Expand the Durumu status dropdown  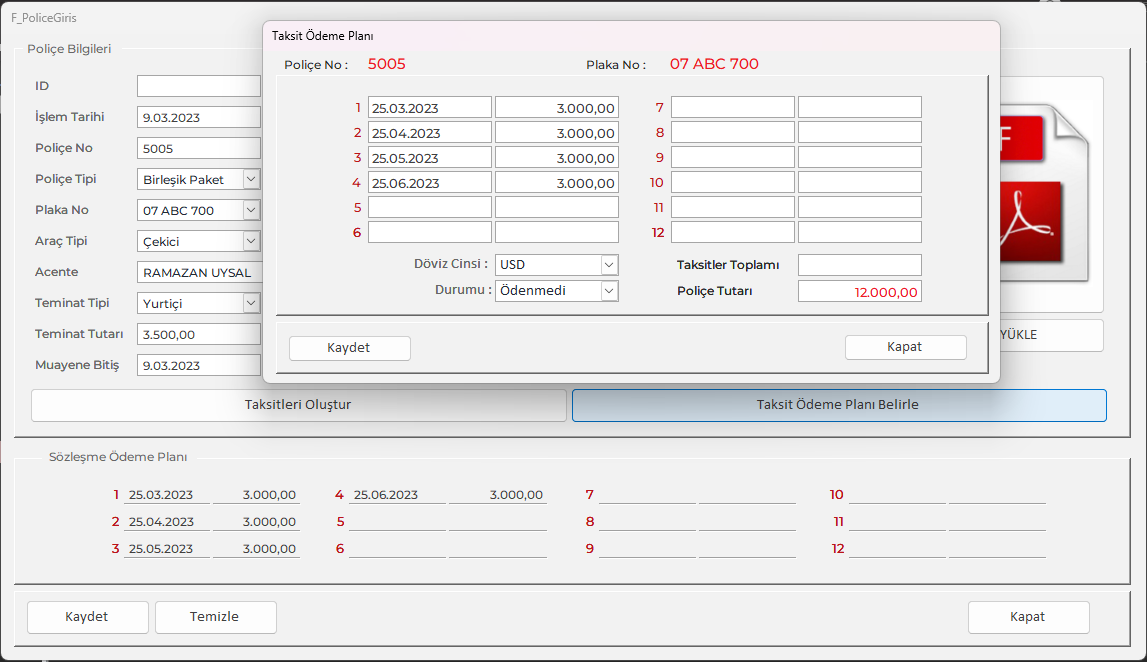609,291
